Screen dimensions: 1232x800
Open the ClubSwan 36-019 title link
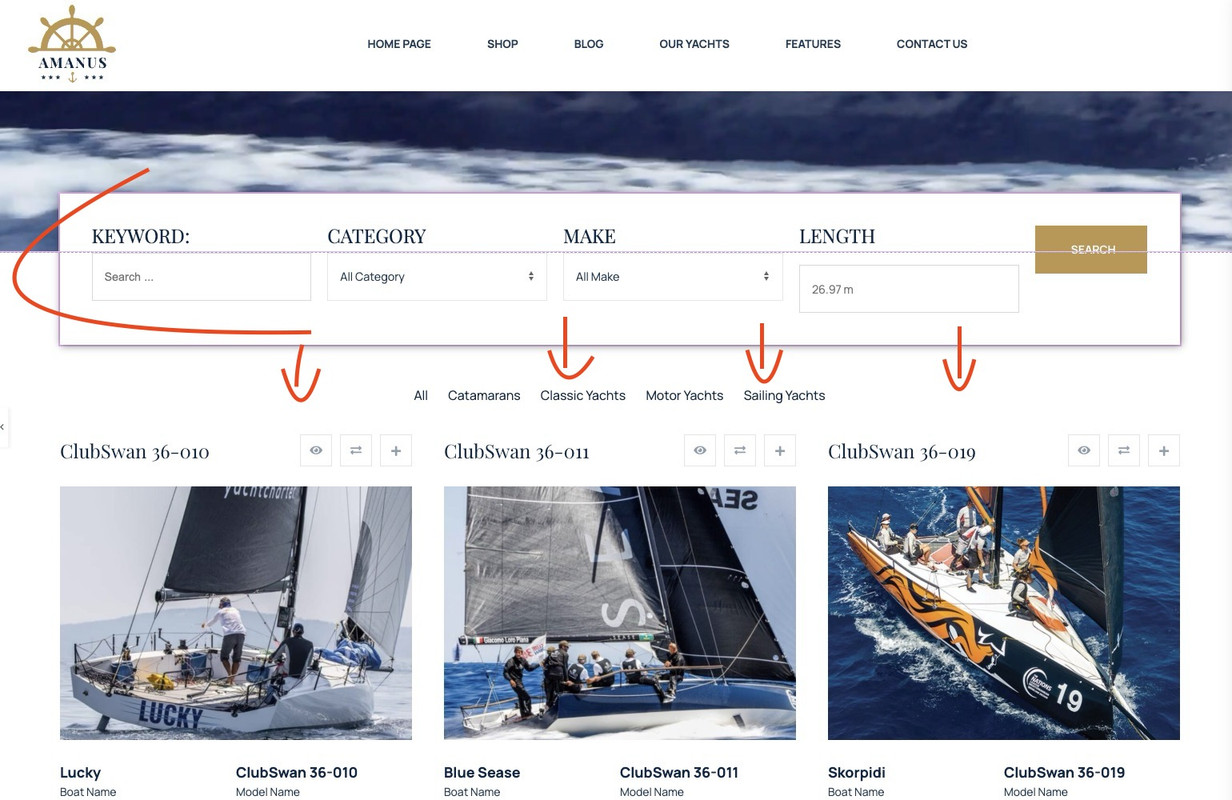902,452
